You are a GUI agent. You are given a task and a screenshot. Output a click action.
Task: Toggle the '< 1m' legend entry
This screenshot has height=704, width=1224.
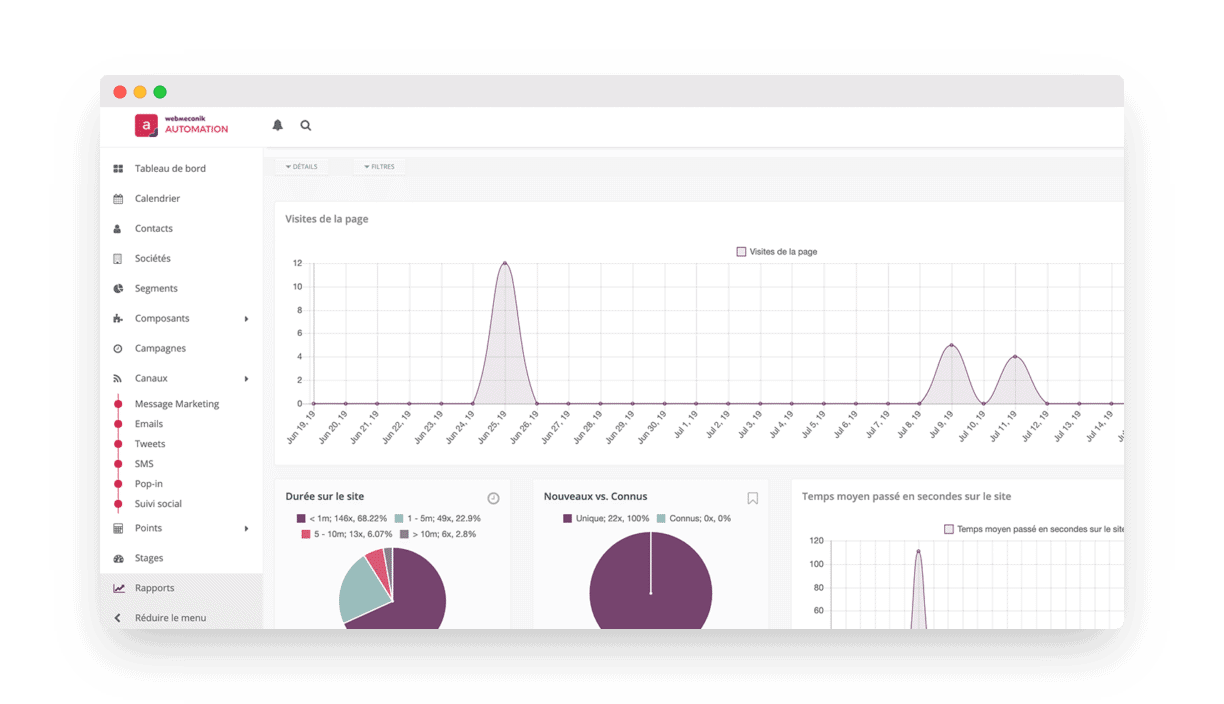click(x=343, y=519)
